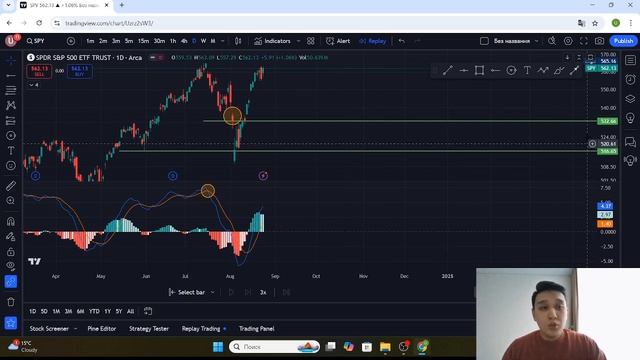Select the 1m timeframe
The image size is (640, 360).
coord(90,41)
